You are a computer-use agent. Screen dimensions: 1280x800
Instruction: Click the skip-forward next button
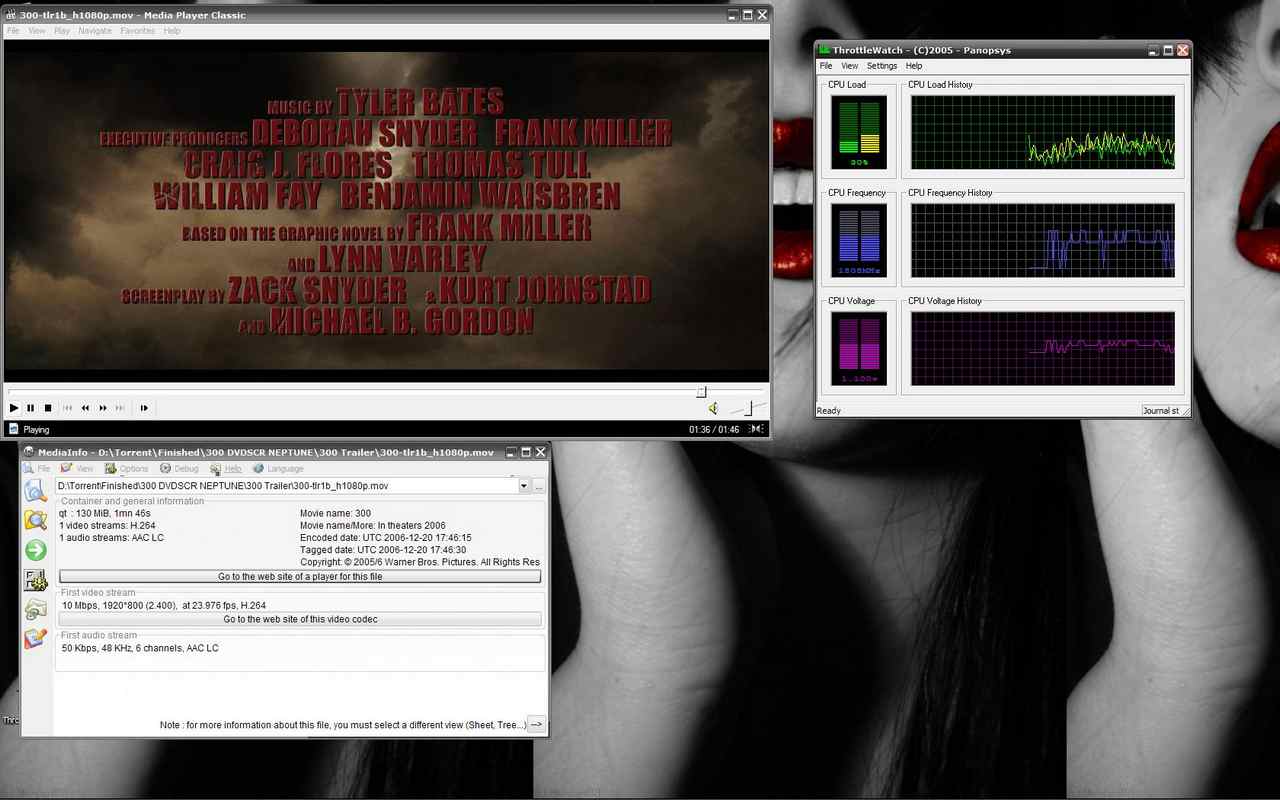coord(121,408)
